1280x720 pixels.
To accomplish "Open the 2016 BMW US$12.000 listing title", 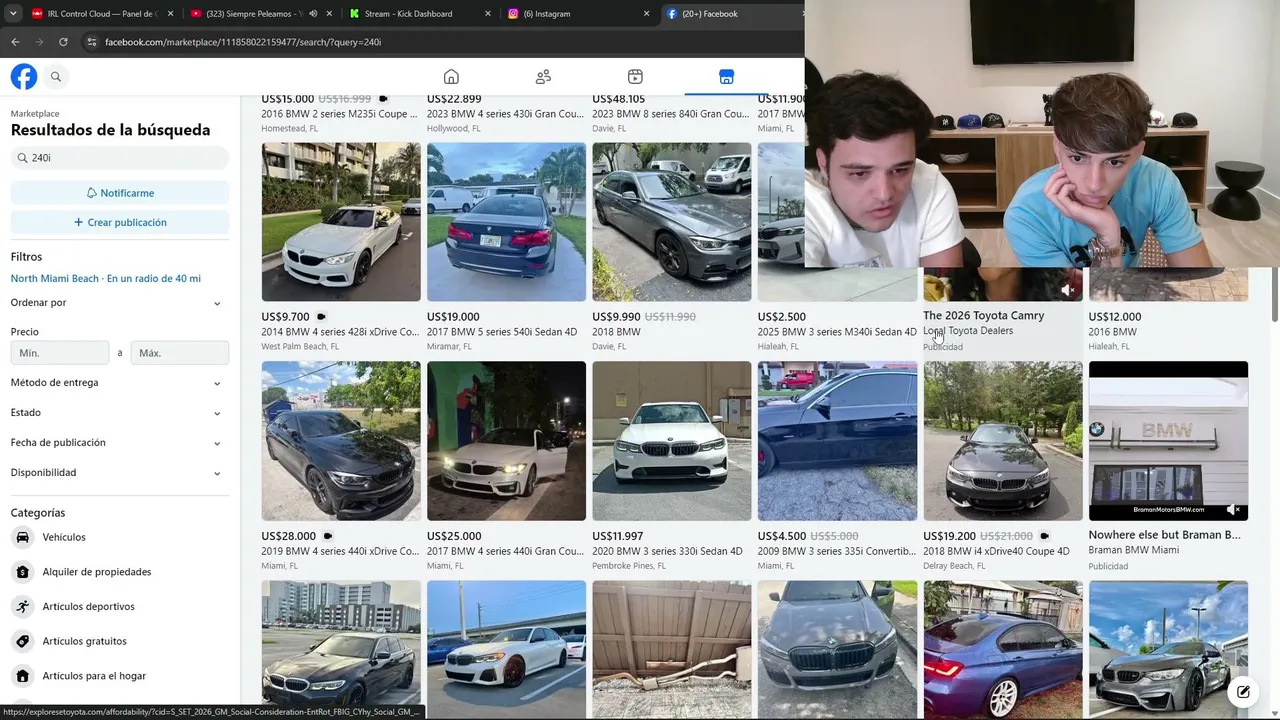I will 1113,332.
